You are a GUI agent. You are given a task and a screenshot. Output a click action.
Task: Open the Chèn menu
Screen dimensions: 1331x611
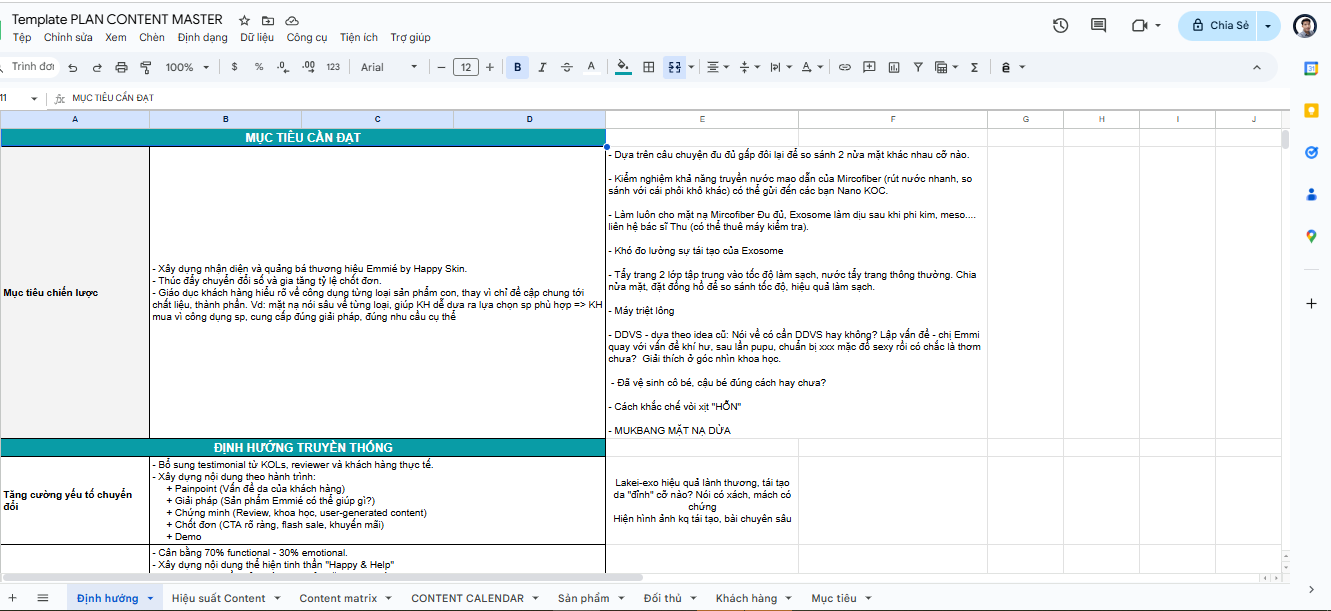pyautogui.click(x=152, y=37)
